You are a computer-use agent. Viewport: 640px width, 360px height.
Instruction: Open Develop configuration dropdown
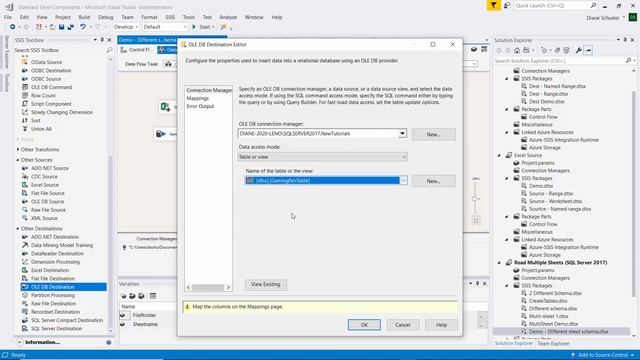click(125, 27)
